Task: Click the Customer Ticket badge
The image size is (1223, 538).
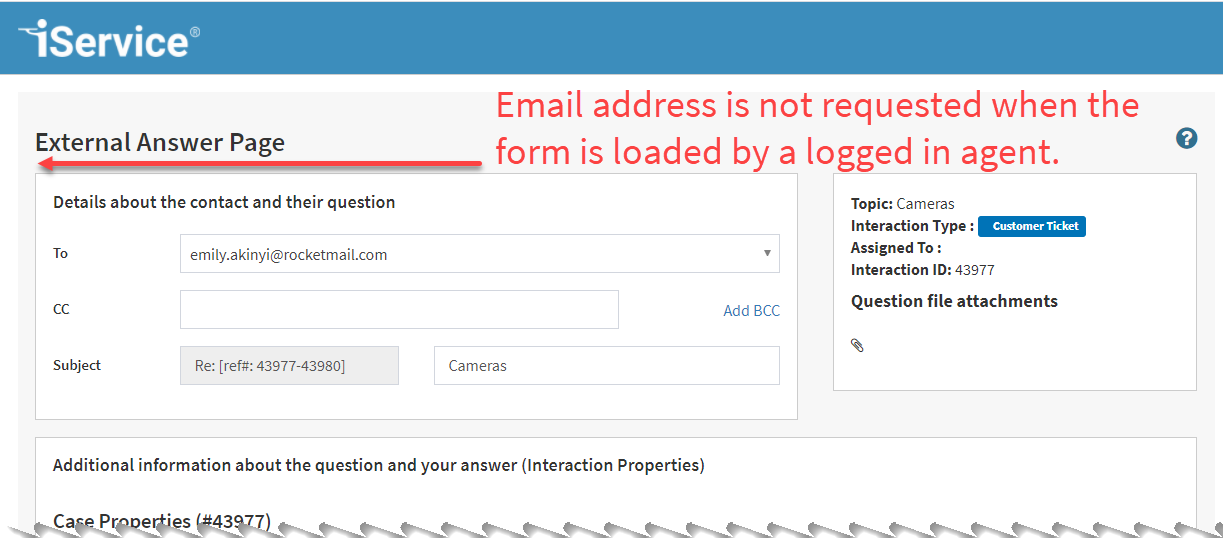Action: coord(1032,226)
